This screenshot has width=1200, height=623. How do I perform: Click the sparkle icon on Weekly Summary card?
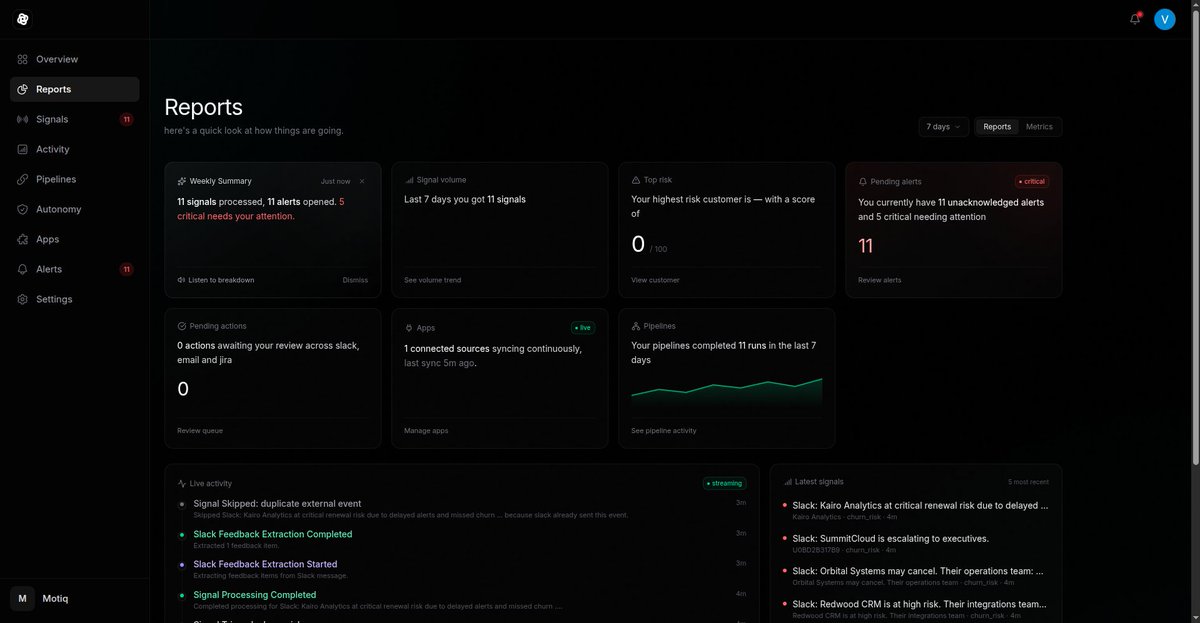click(182, 181)
